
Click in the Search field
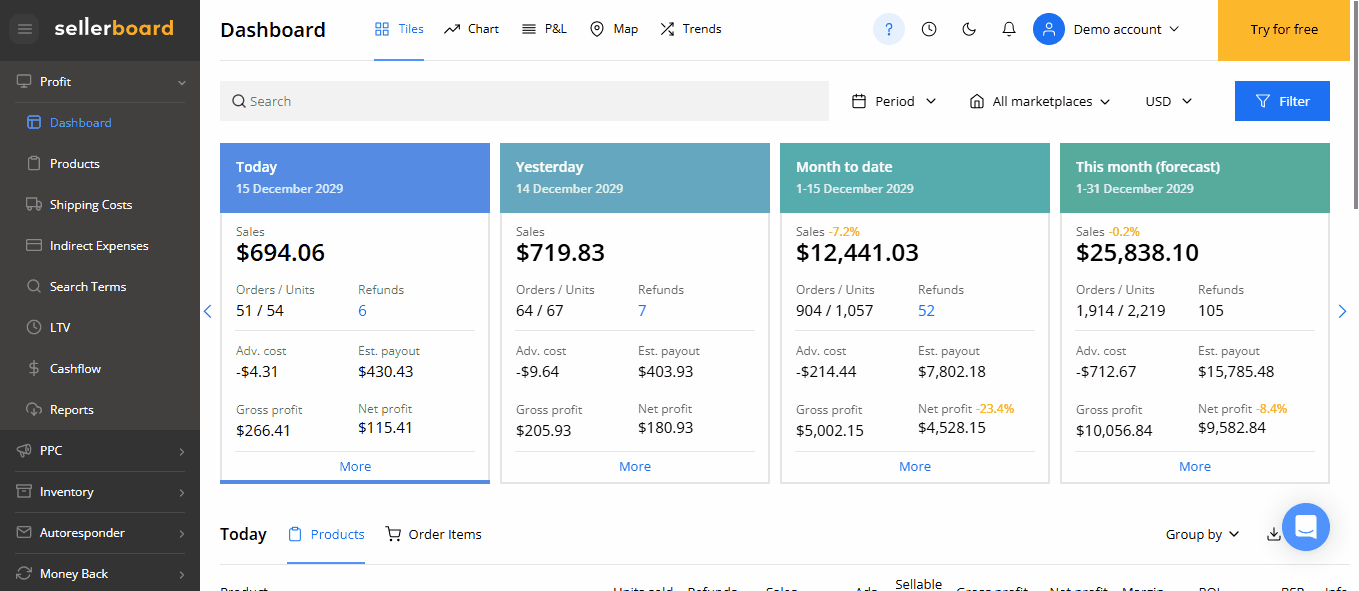[524, 101]
